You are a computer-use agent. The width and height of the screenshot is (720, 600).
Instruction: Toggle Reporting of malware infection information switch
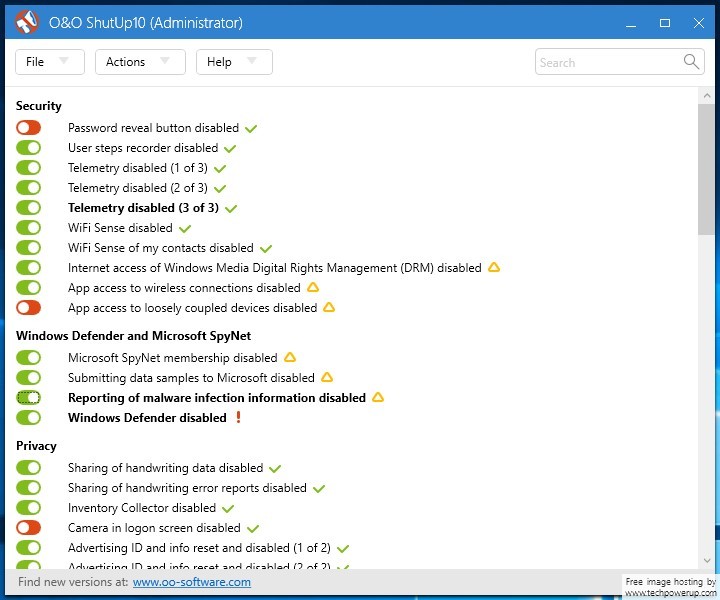28,398
